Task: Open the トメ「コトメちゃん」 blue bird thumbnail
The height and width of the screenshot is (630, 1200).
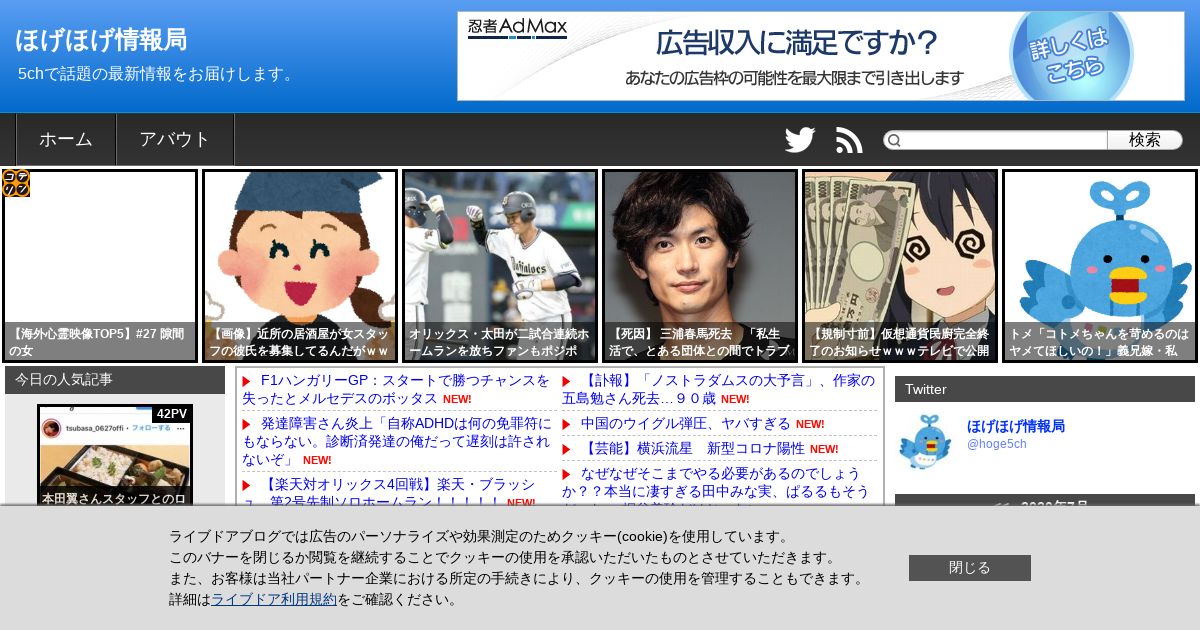Action: pos(1100,266)
